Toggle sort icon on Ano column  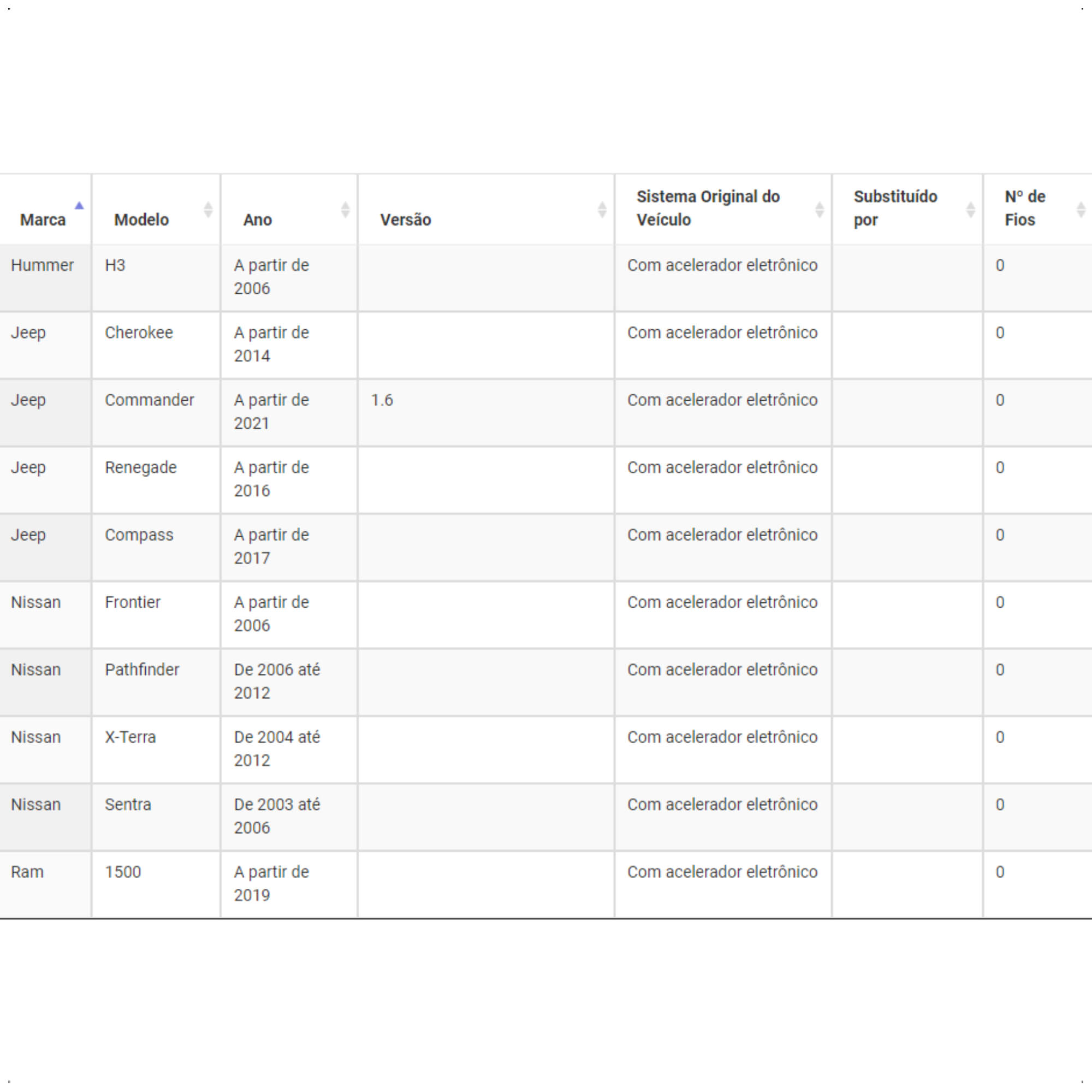pyautogui.click(x=346, y=210)
